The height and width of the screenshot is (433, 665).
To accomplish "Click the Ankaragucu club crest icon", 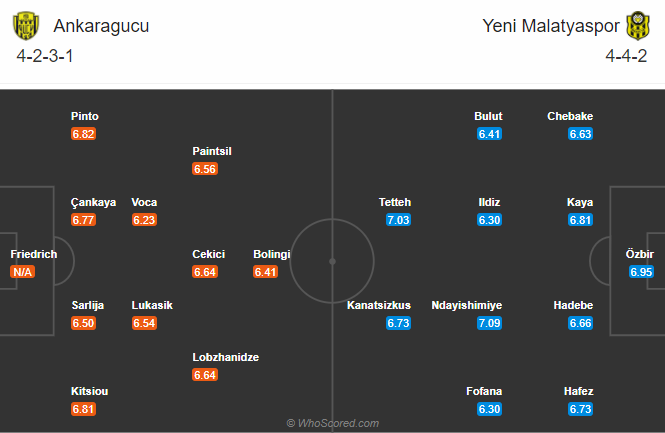I will (26, 26).
